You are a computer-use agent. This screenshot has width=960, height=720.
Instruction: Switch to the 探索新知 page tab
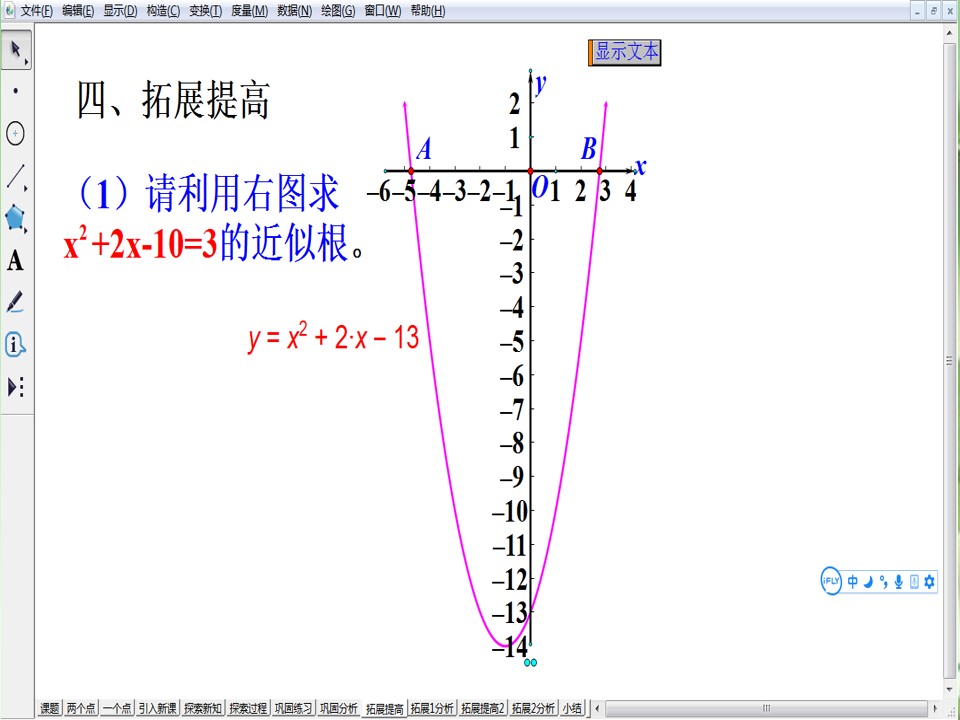203,708
